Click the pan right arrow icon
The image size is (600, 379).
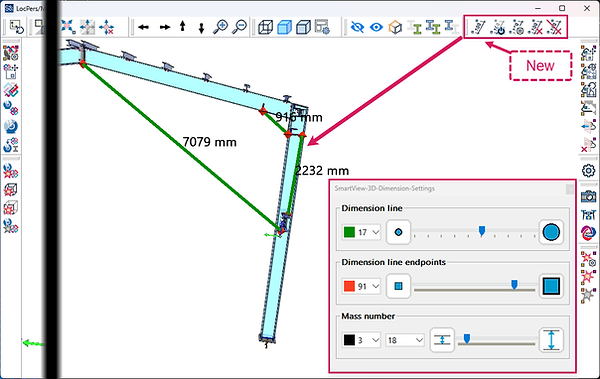coord(165,27)
